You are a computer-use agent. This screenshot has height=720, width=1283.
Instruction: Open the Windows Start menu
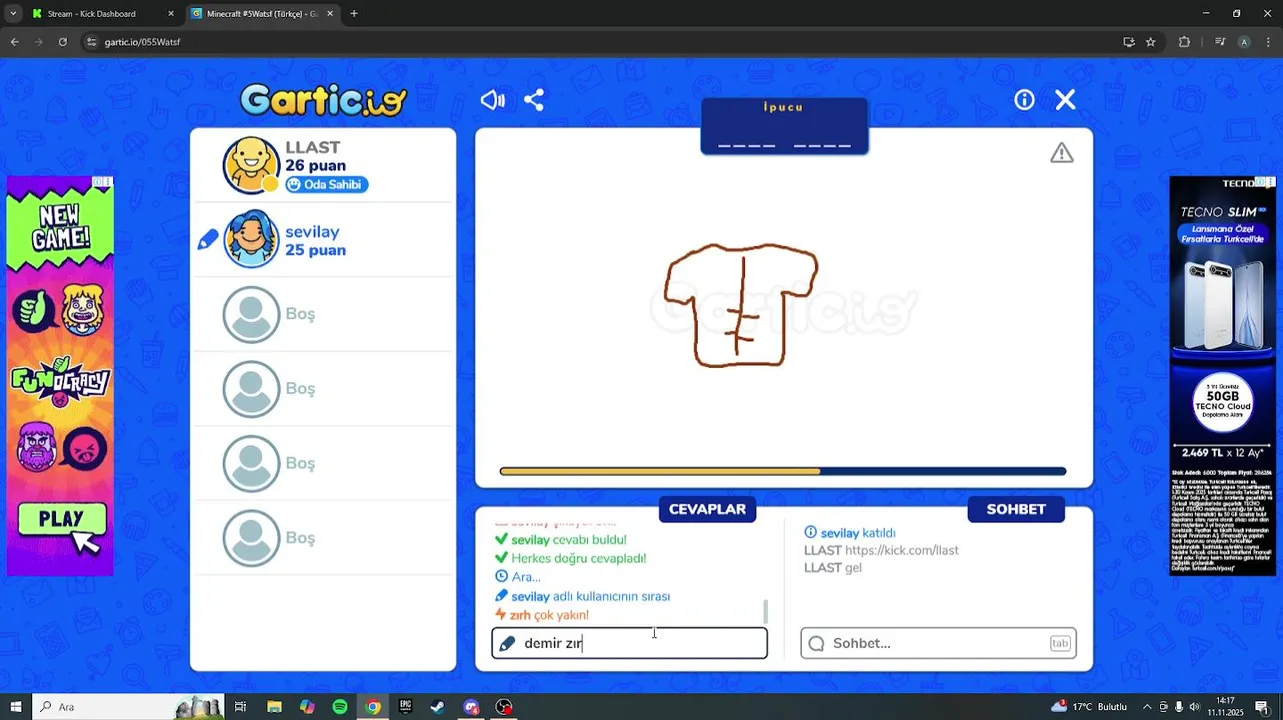coord(15,707)
